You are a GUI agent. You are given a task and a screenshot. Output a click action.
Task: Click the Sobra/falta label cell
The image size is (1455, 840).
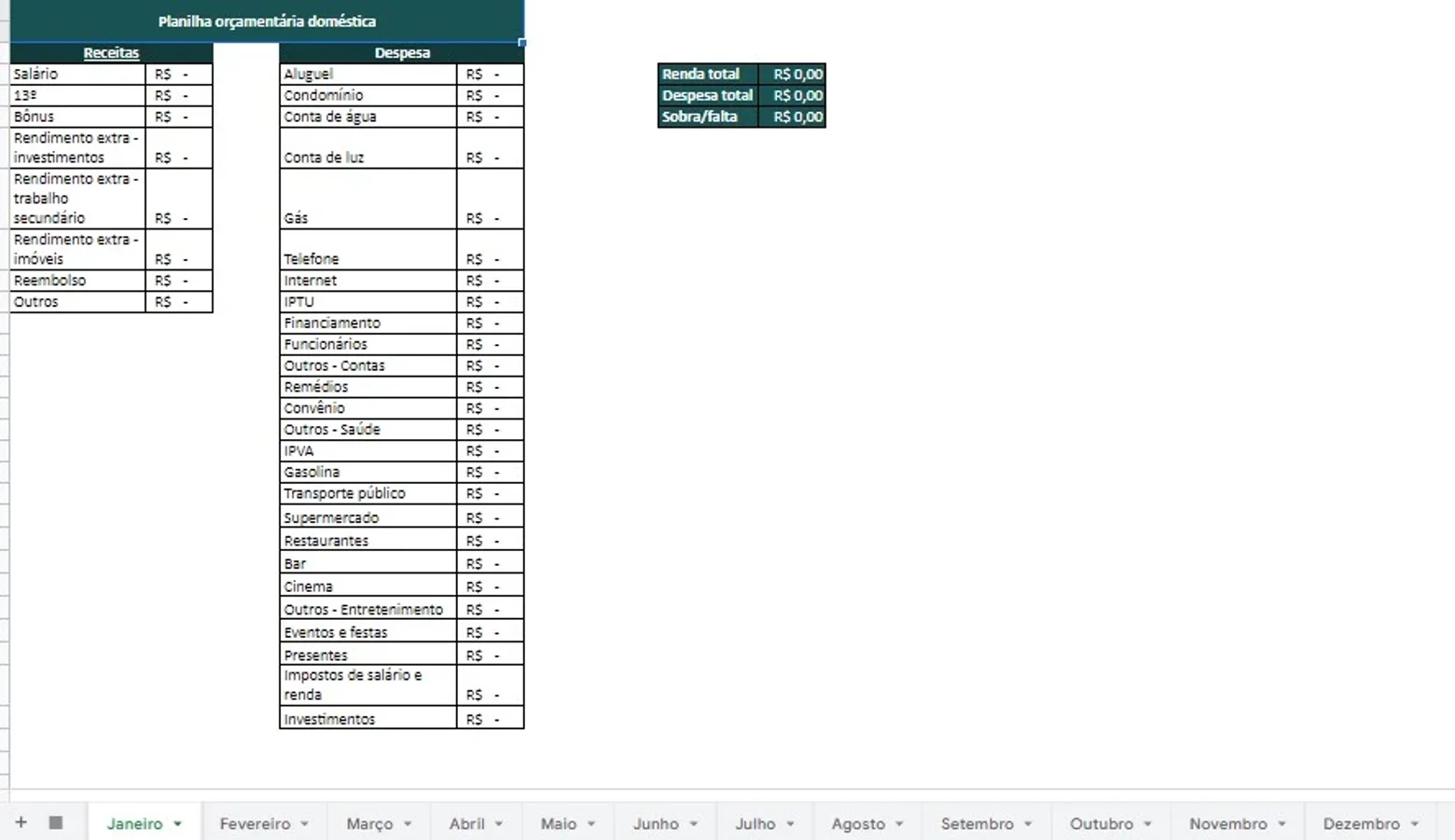click(708, 117)
